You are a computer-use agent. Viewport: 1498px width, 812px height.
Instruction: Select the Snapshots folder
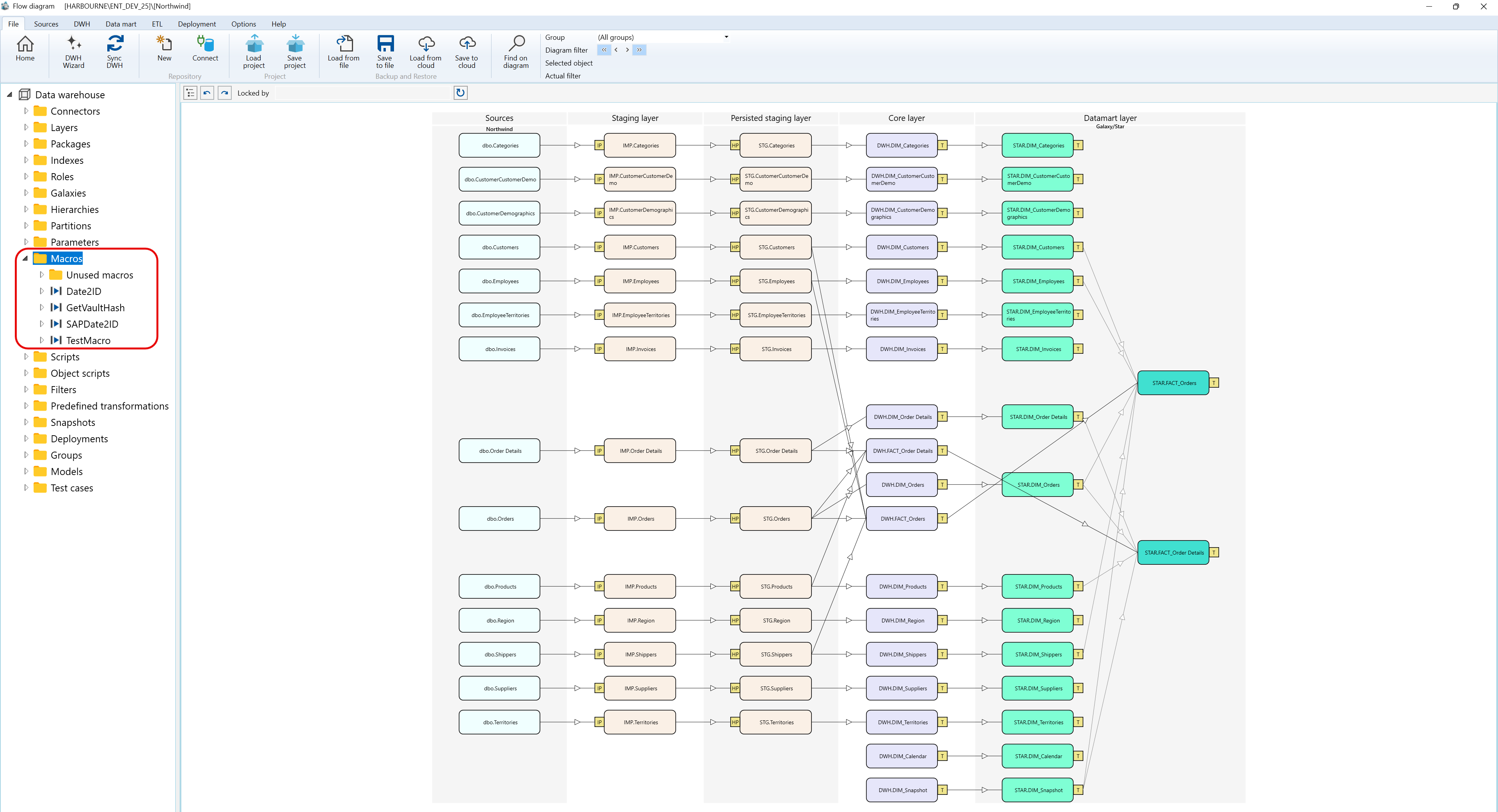click(73, 422)
